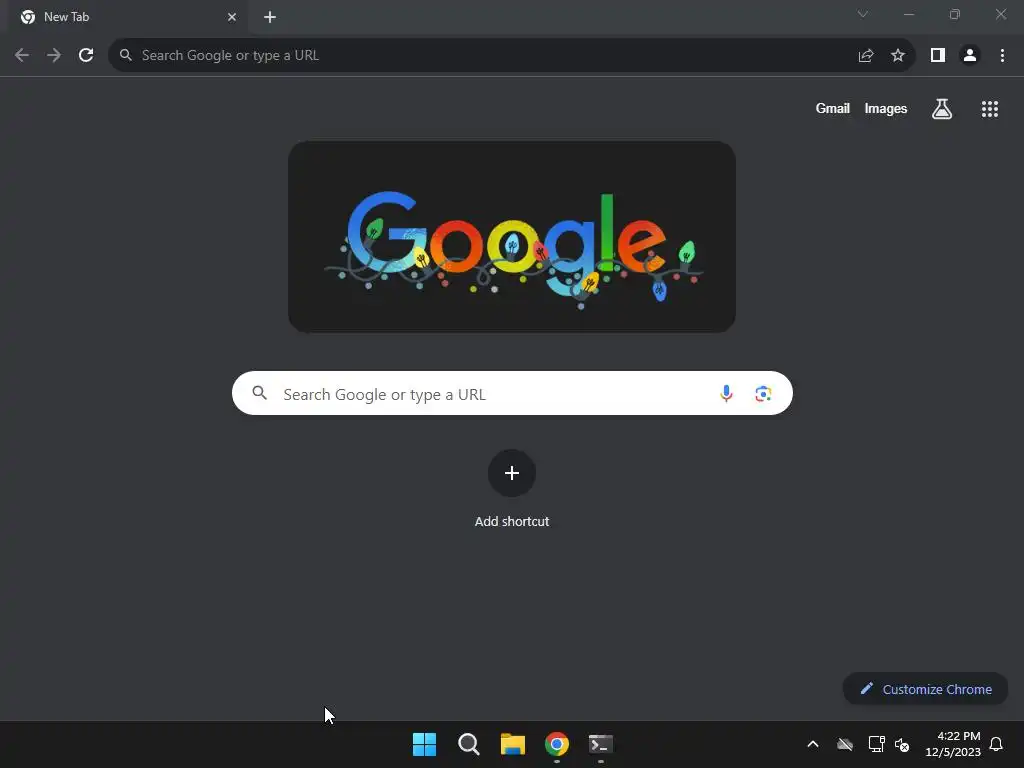
Task: Click the Chrome taskbar icon
Action: (x=557, y=744)
